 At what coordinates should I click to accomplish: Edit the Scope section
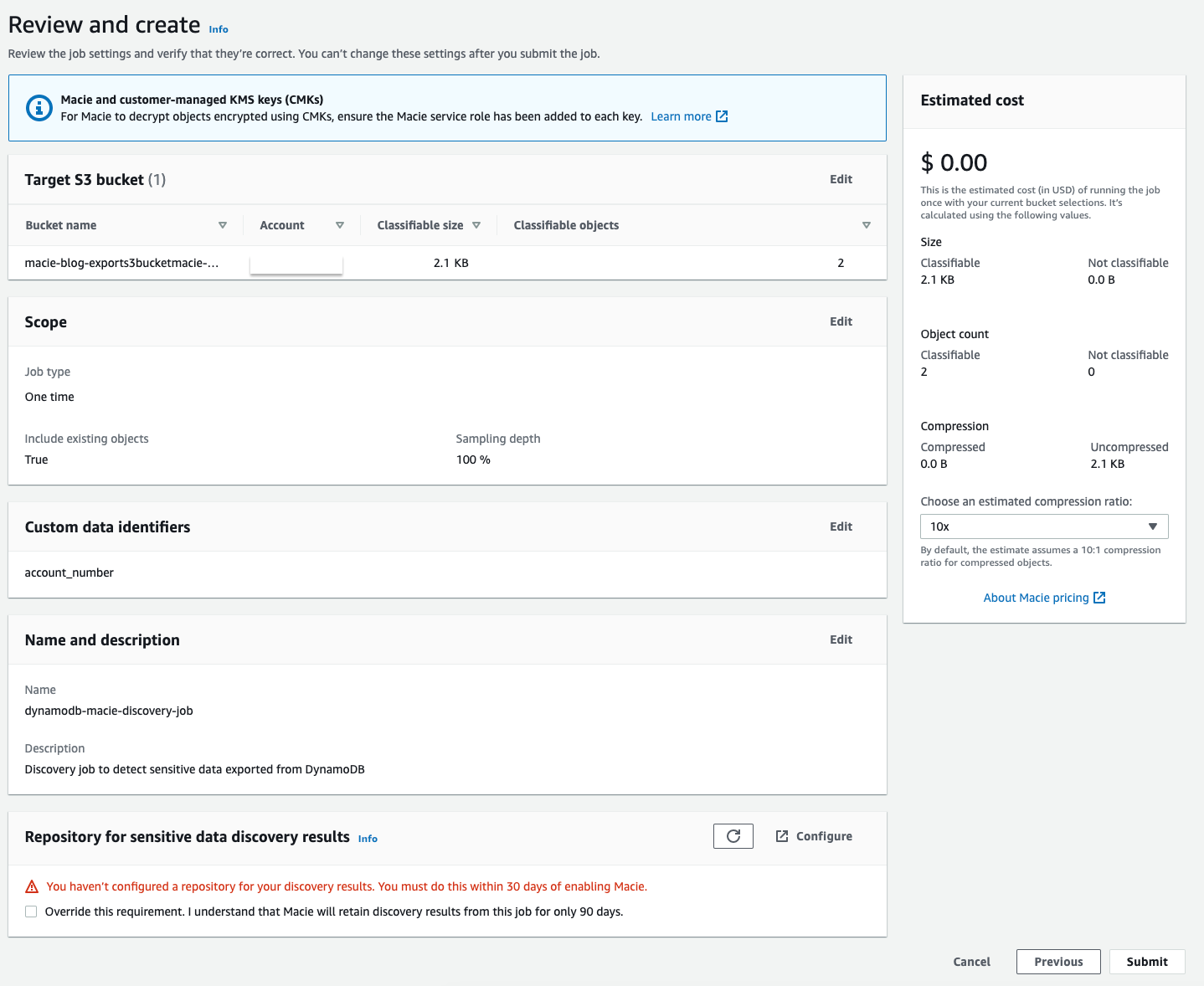[841, 321]
